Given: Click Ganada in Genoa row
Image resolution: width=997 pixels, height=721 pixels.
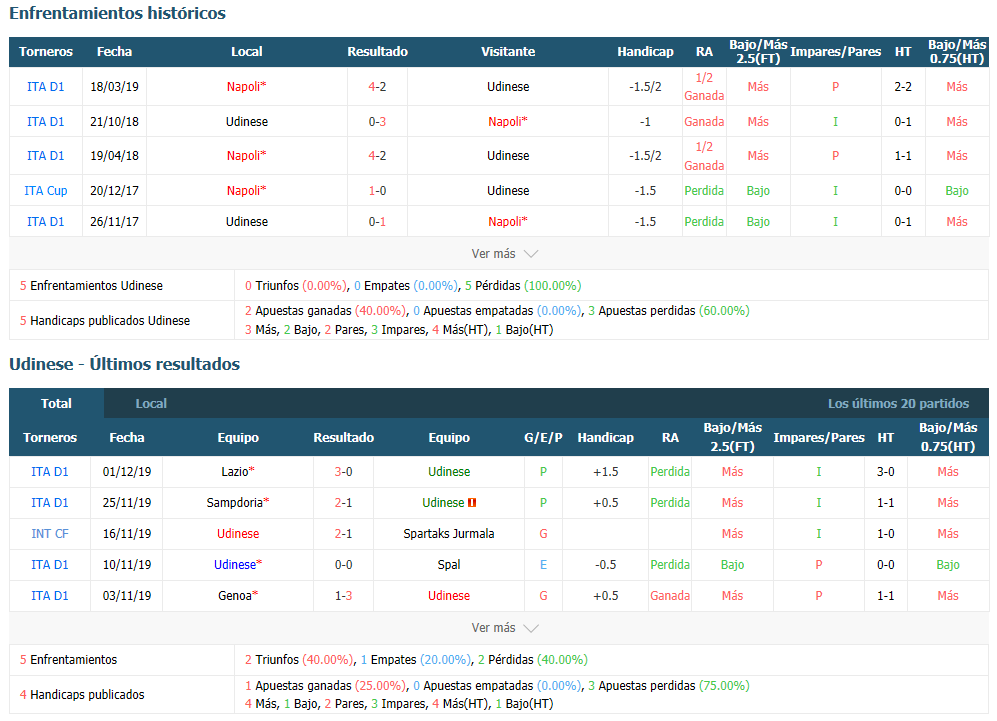Looking at the screenshot, I should tap(670, 595).
